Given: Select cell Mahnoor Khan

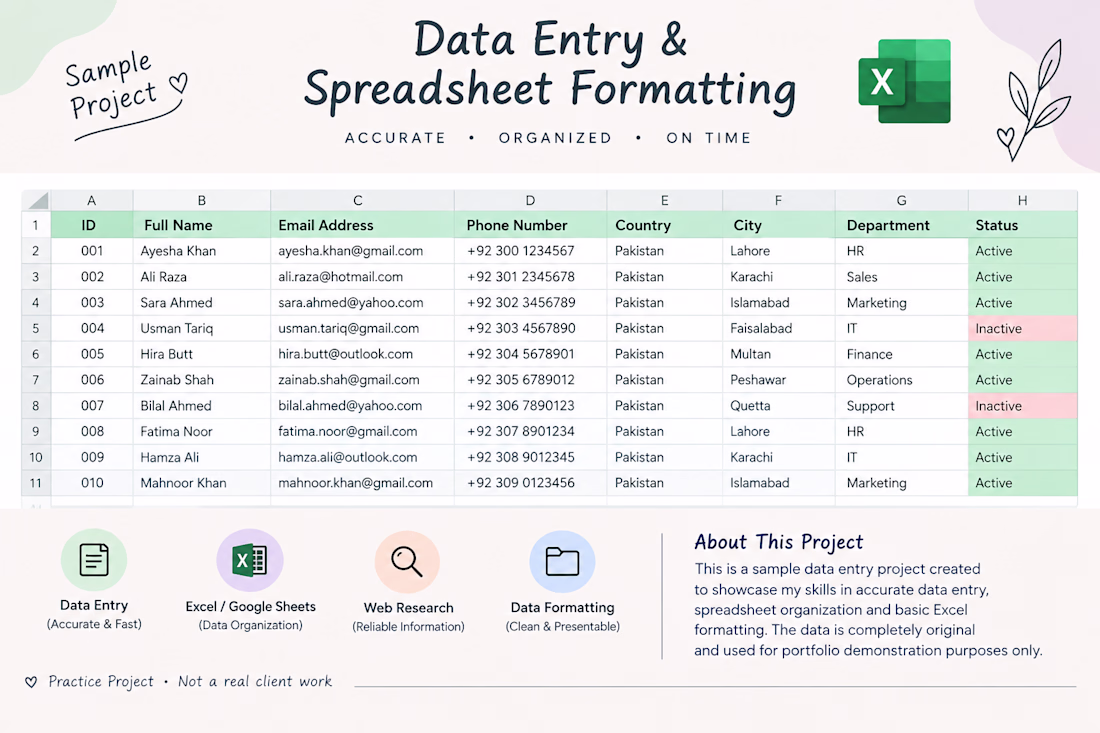Looking at the screenshot, I should [201, 483].
